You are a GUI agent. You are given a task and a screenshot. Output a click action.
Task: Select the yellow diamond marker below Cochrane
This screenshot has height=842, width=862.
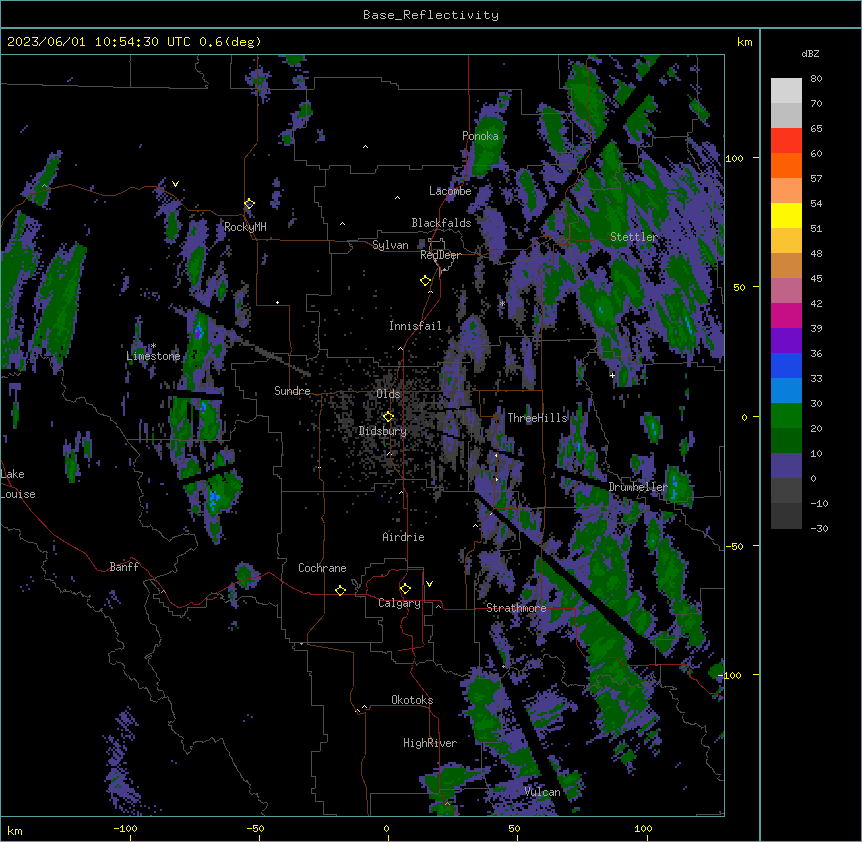pos(340,590)
